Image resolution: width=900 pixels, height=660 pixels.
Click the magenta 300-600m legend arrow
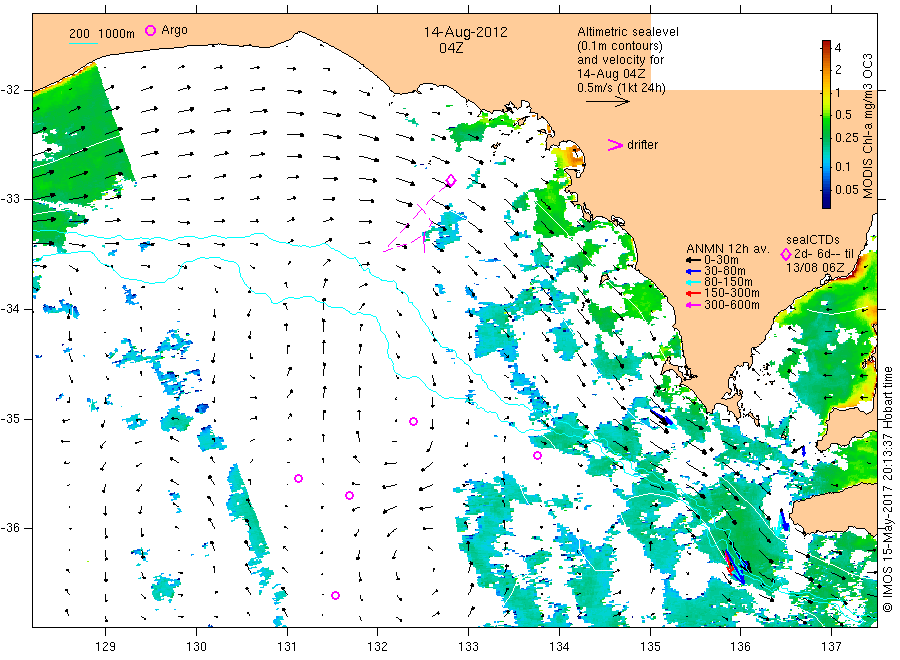pyautogui.click(x=693, y=305)
